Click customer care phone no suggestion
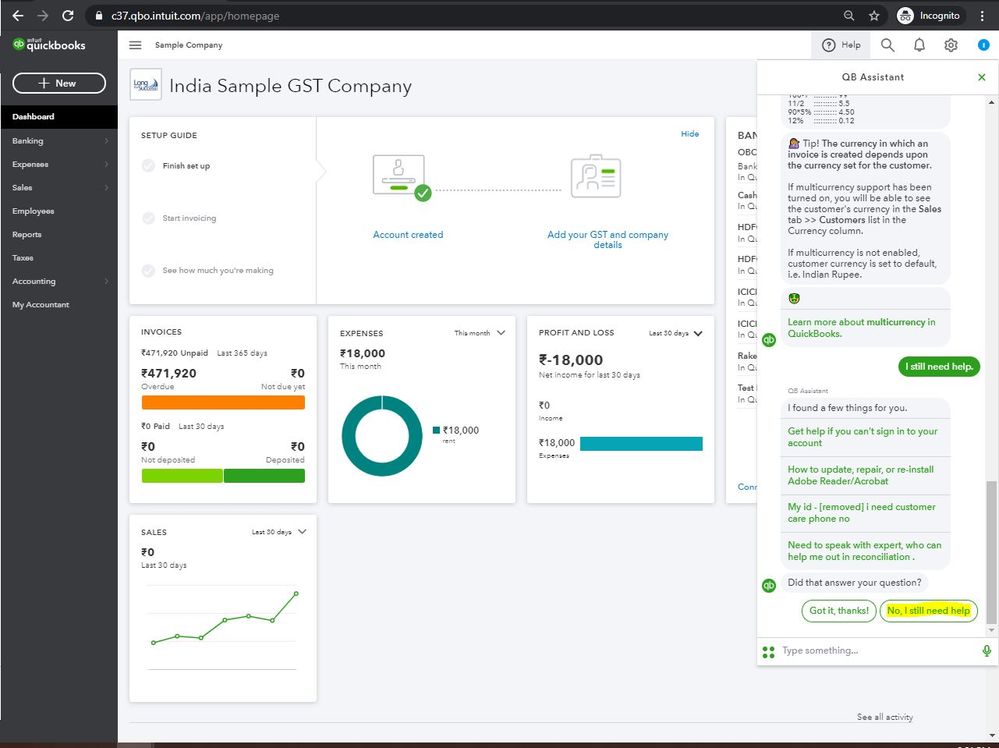Screen dimensions: 999x748 pos(861,513)
